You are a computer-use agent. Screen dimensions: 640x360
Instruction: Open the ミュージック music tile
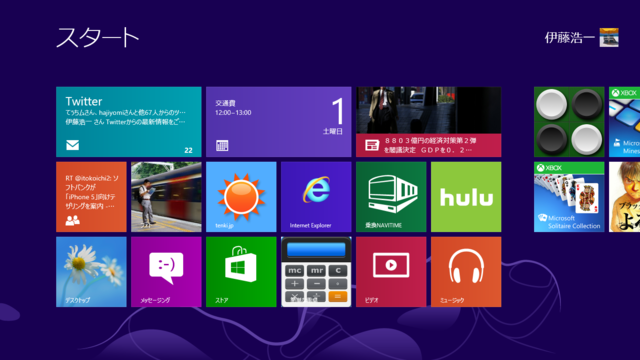pos(466,272)
